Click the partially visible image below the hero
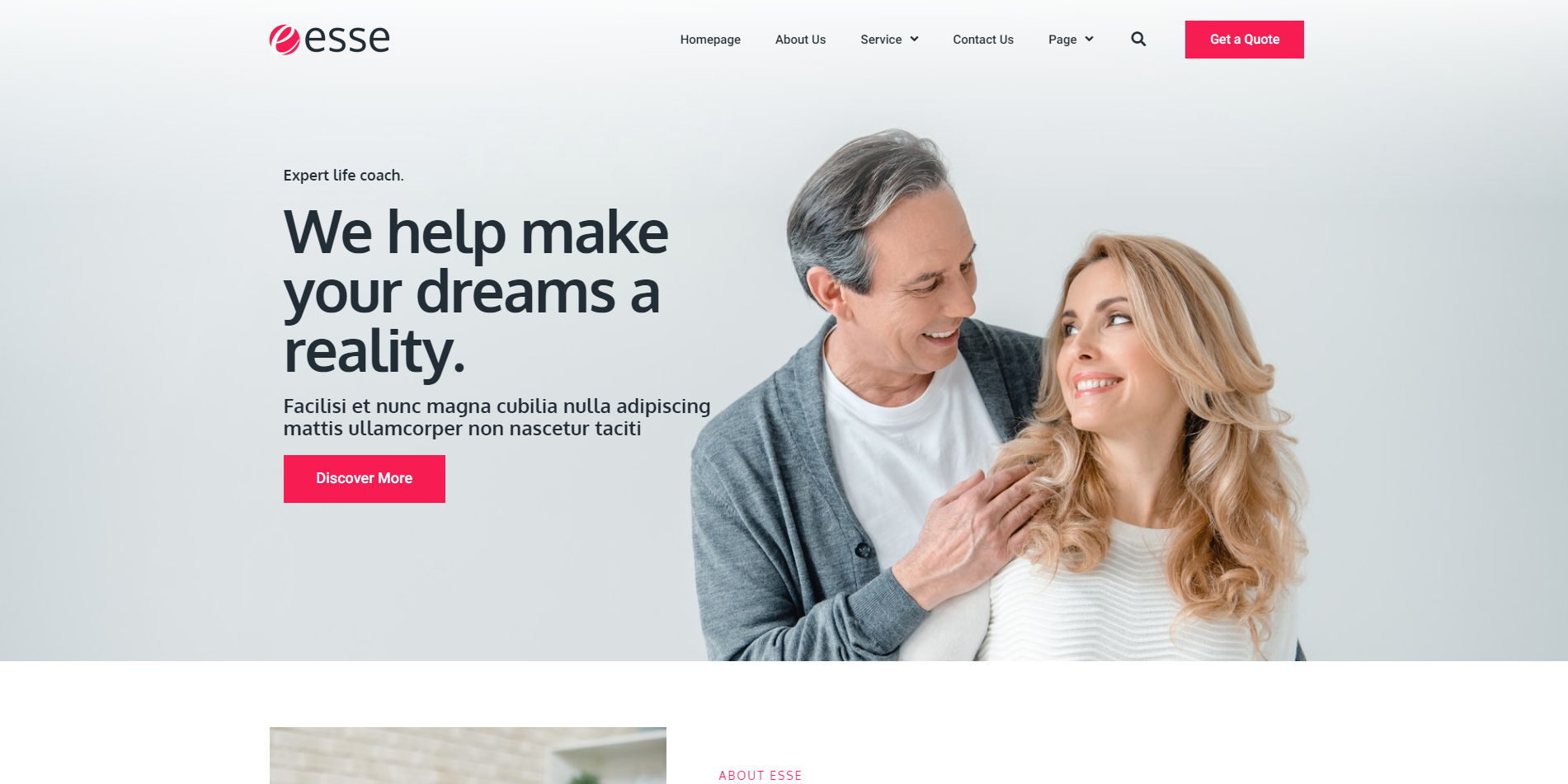The width and height of the screenshot is (1568, 784). click(468, 755)
